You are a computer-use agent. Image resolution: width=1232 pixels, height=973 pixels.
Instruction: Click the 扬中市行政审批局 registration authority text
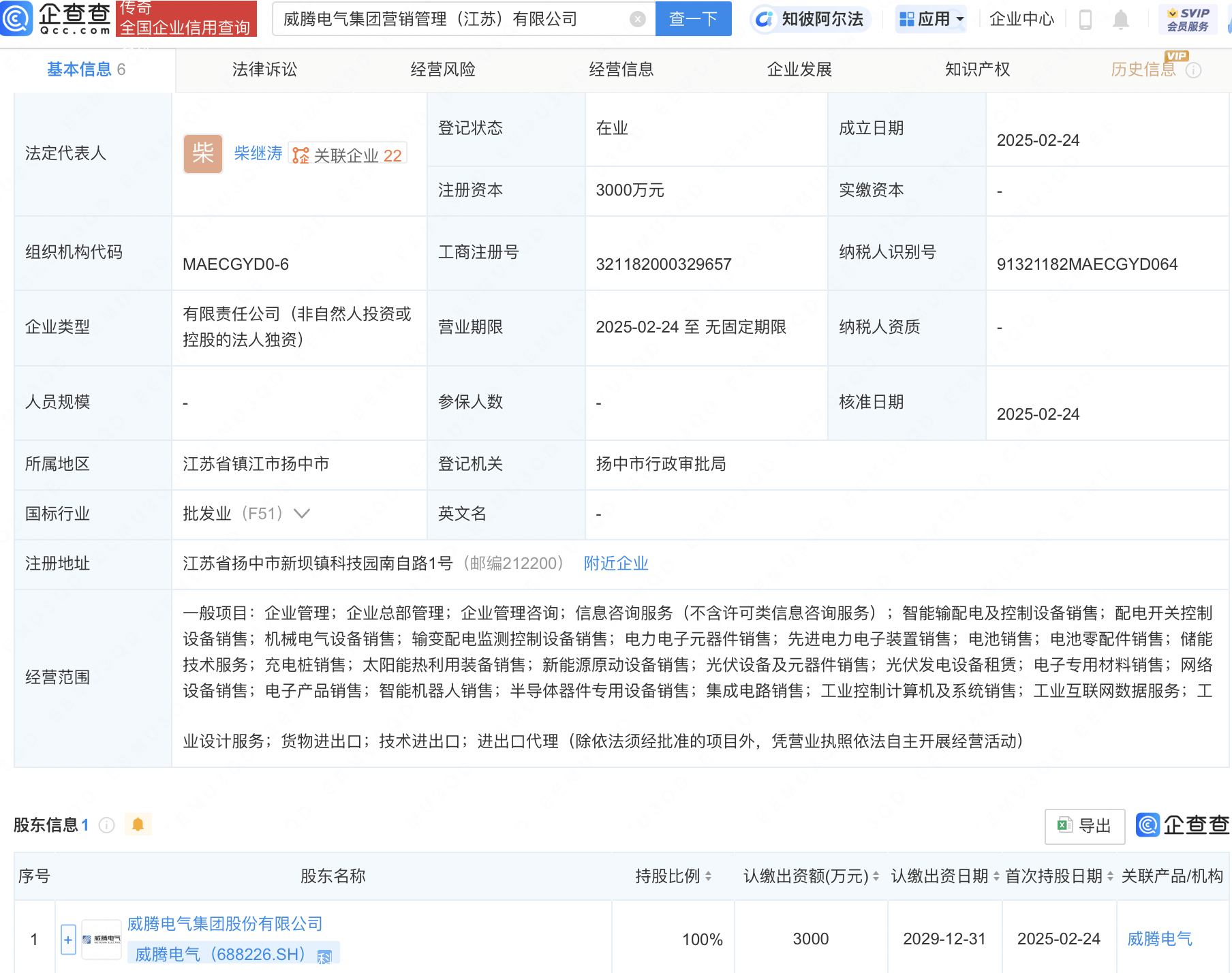(x=661, y=464)
